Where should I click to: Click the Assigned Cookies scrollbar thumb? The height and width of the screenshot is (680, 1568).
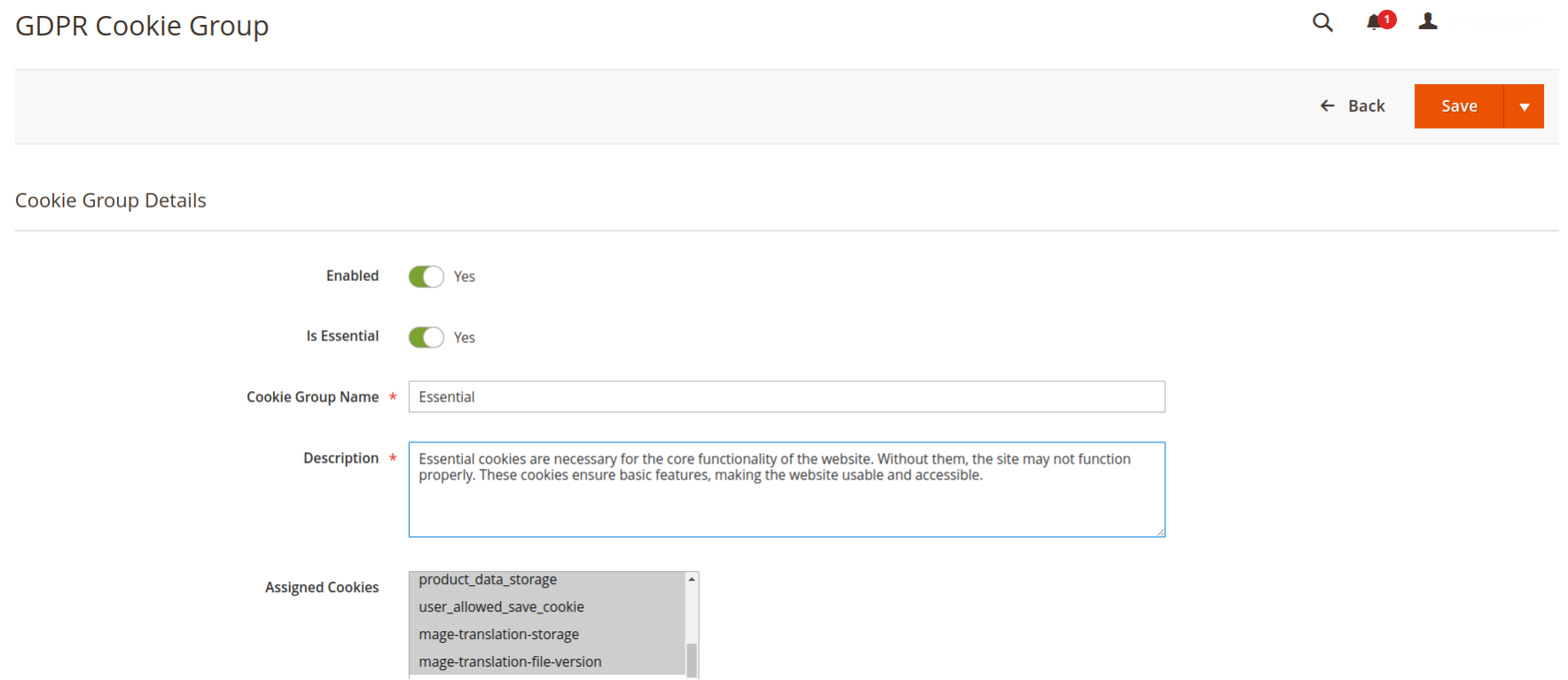(692, 659)
